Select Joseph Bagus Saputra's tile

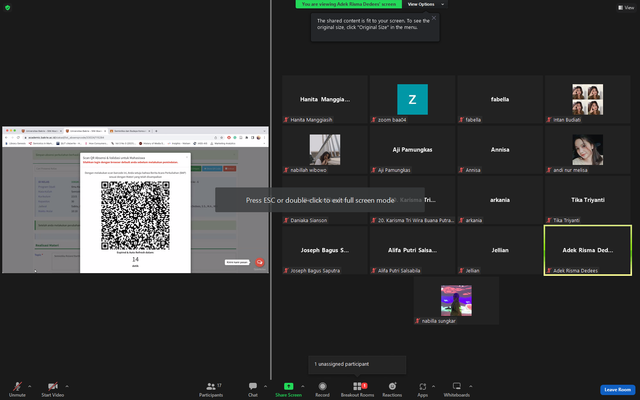click(325, 250)
